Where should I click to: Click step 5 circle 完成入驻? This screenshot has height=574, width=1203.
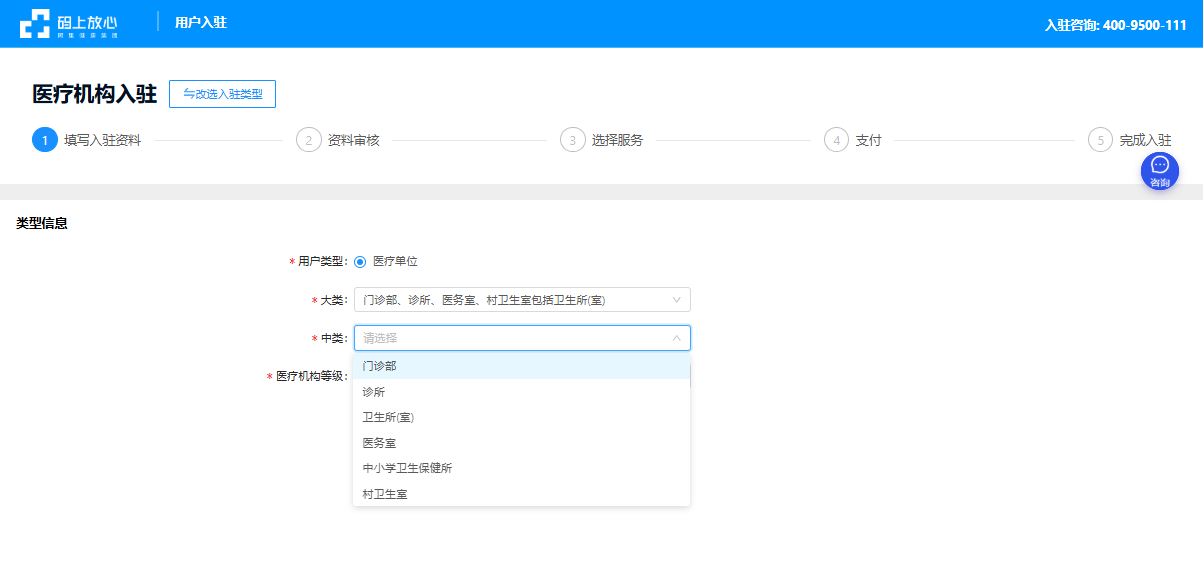[x=1100, y=140]
